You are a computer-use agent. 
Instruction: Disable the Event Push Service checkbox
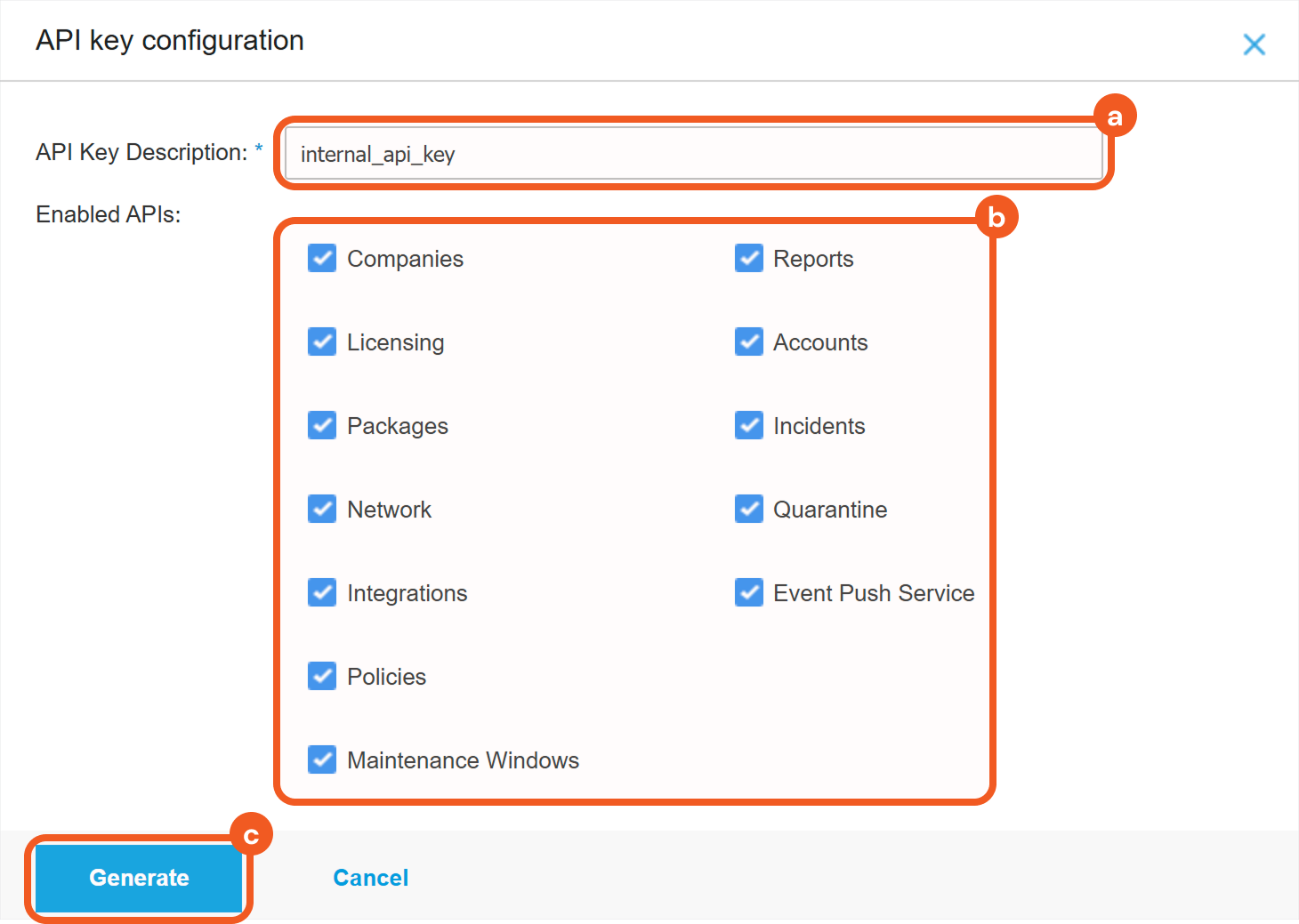pyautogui.click(x=749, y=593)
